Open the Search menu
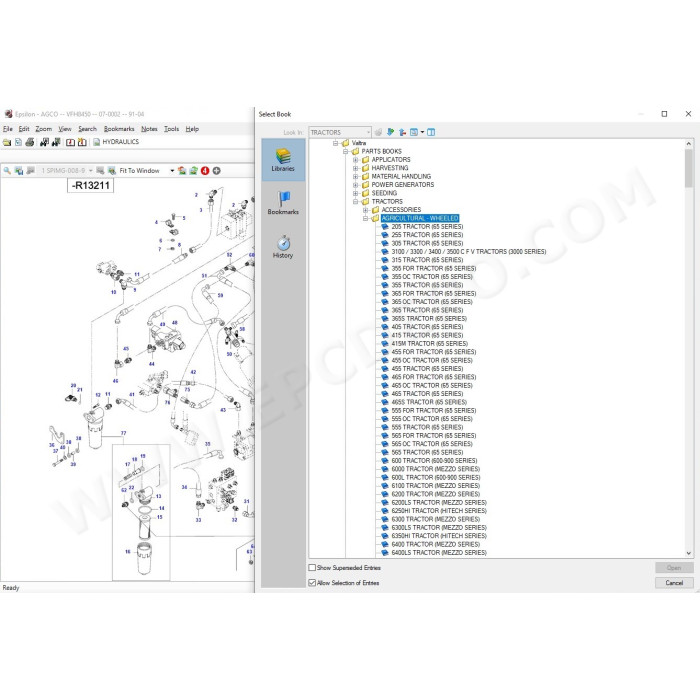Screen dimensions: 700x700 [87, 129]
